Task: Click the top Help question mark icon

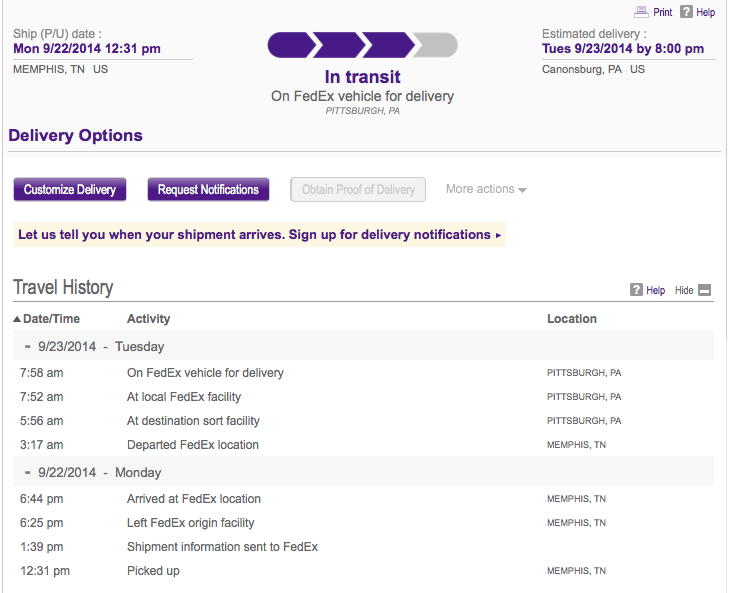Action: [686, 12]
